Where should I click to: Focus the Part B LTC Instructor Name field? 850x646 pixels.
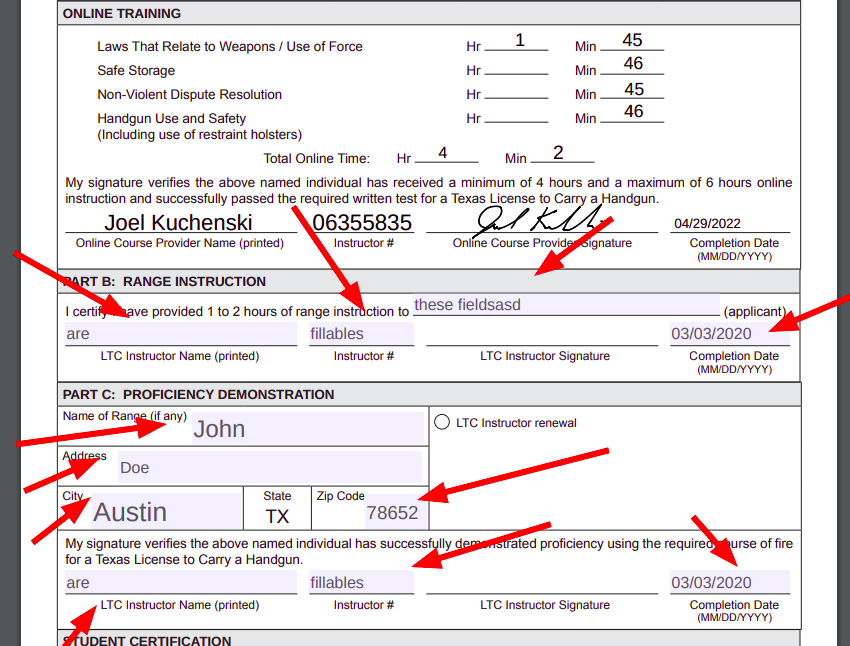[x=181, y=334]
